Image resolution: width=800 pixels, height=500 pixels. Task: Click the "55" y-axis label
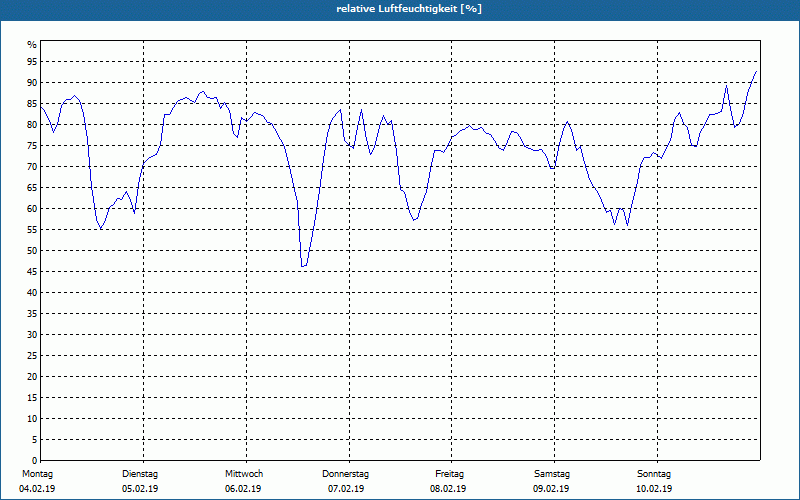[32, 230]
